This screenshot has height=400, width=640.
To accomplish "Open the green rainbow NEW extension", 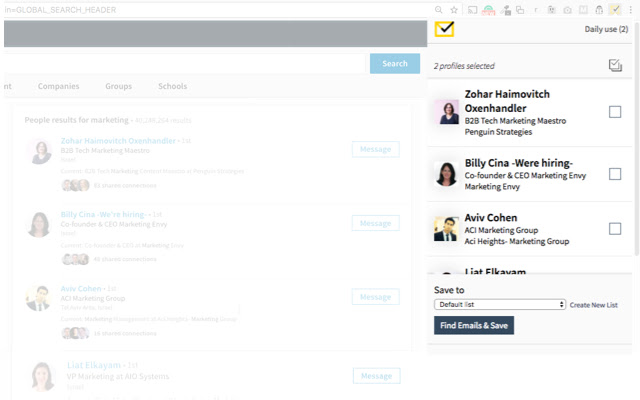I will tap(489, 10).
